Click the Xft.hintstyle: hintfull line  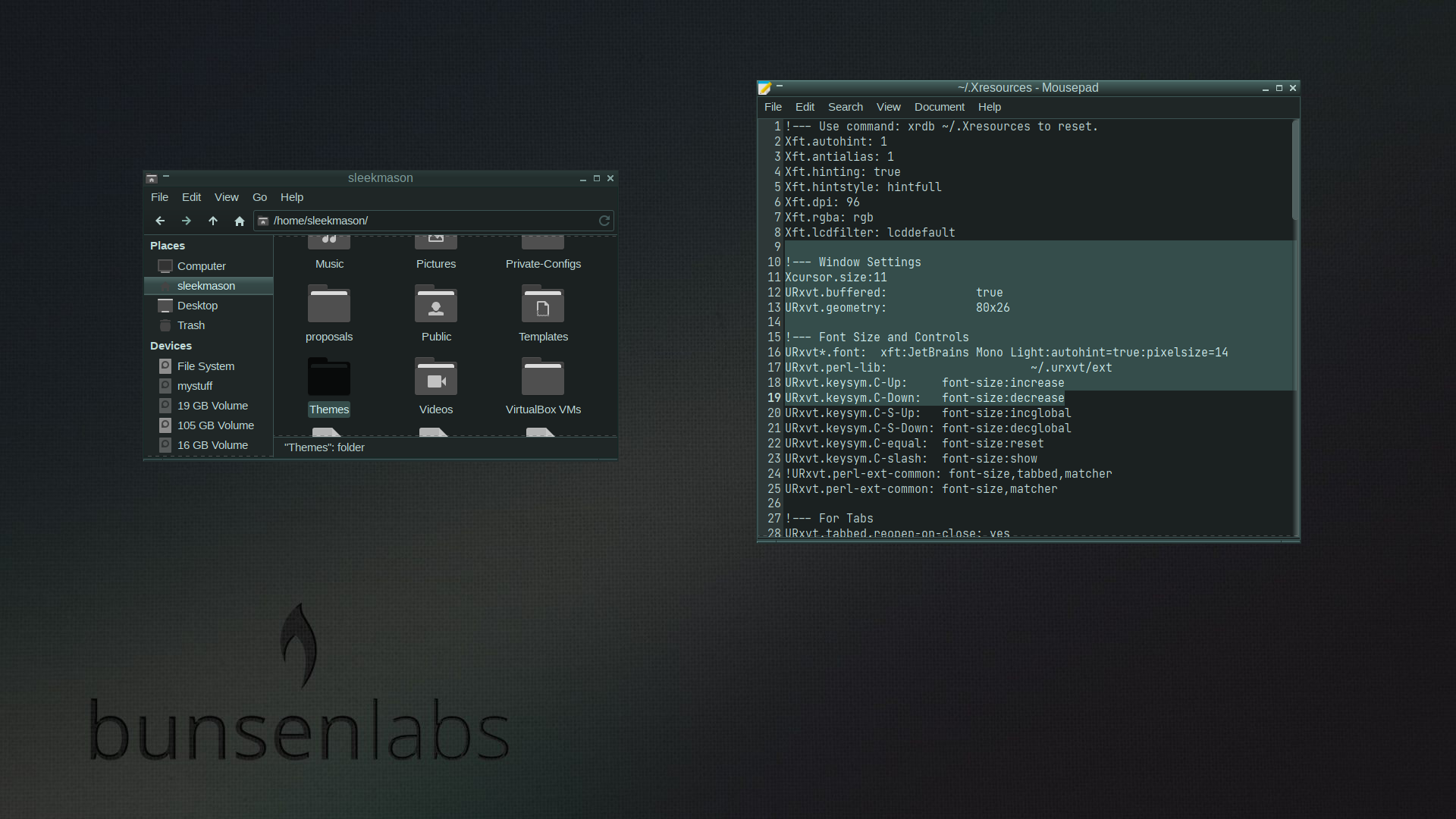pyautogui.click(x=863, y=187)
